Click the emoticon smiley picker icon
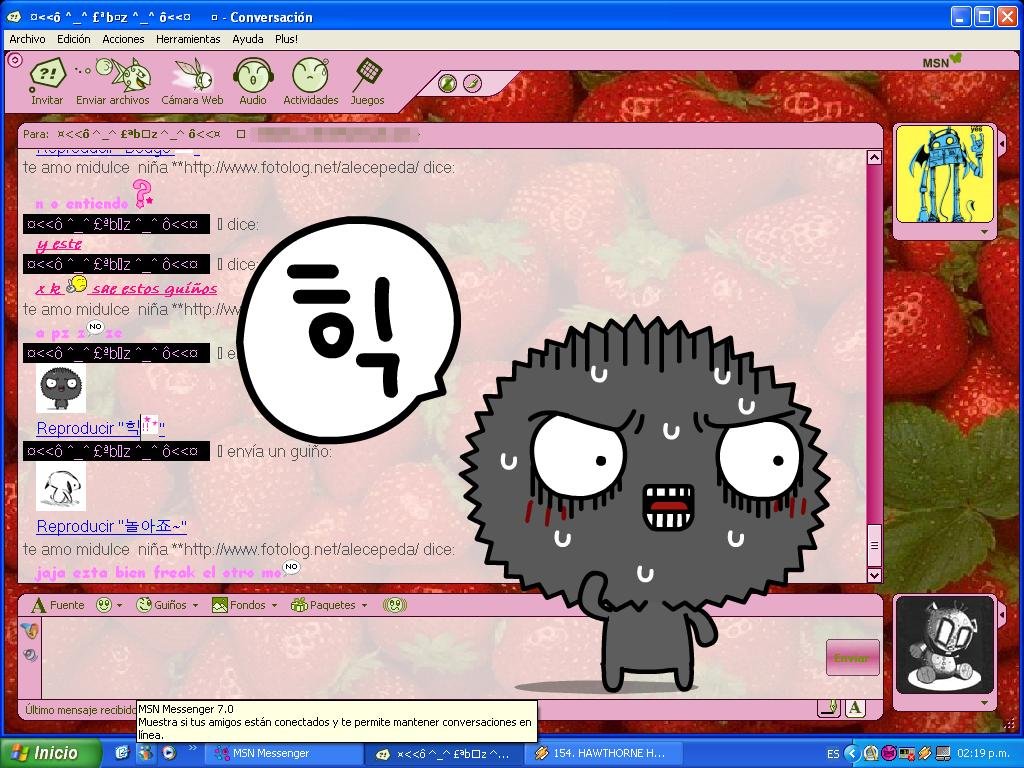This screenshot has width=1024, height=768. [x=104, y=605]
